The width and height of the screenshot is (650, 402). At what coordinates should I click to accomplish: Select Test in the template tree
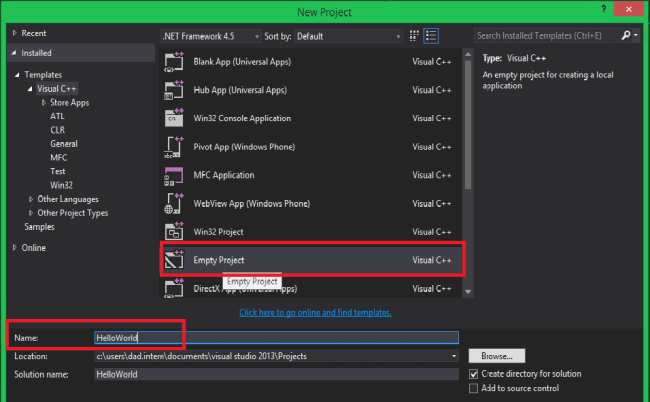58,171
